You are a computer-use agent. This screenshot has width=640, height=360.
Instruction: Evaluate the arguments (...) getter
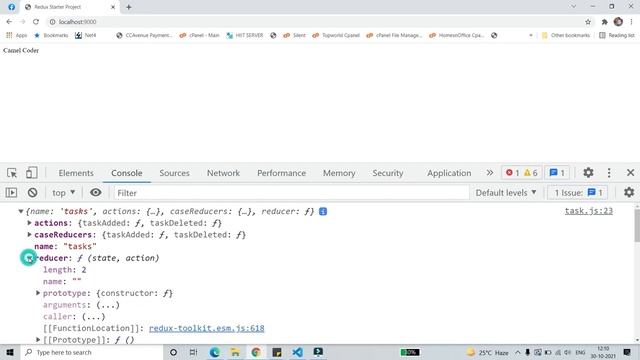[108, 305]
